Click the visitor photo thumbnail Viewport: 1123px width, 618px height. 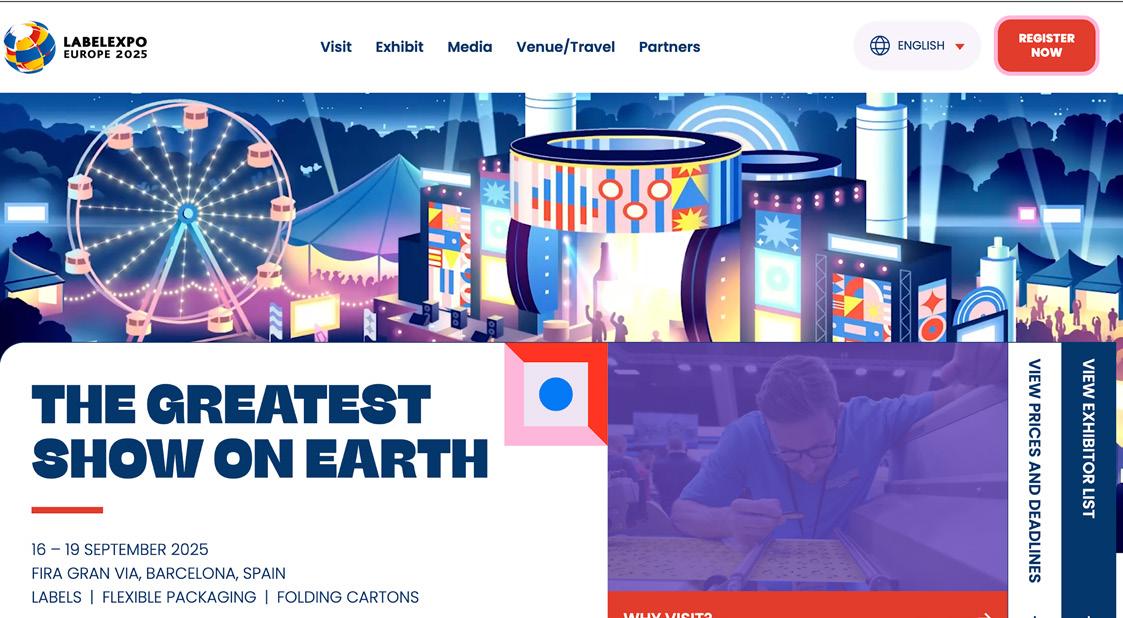808,467
